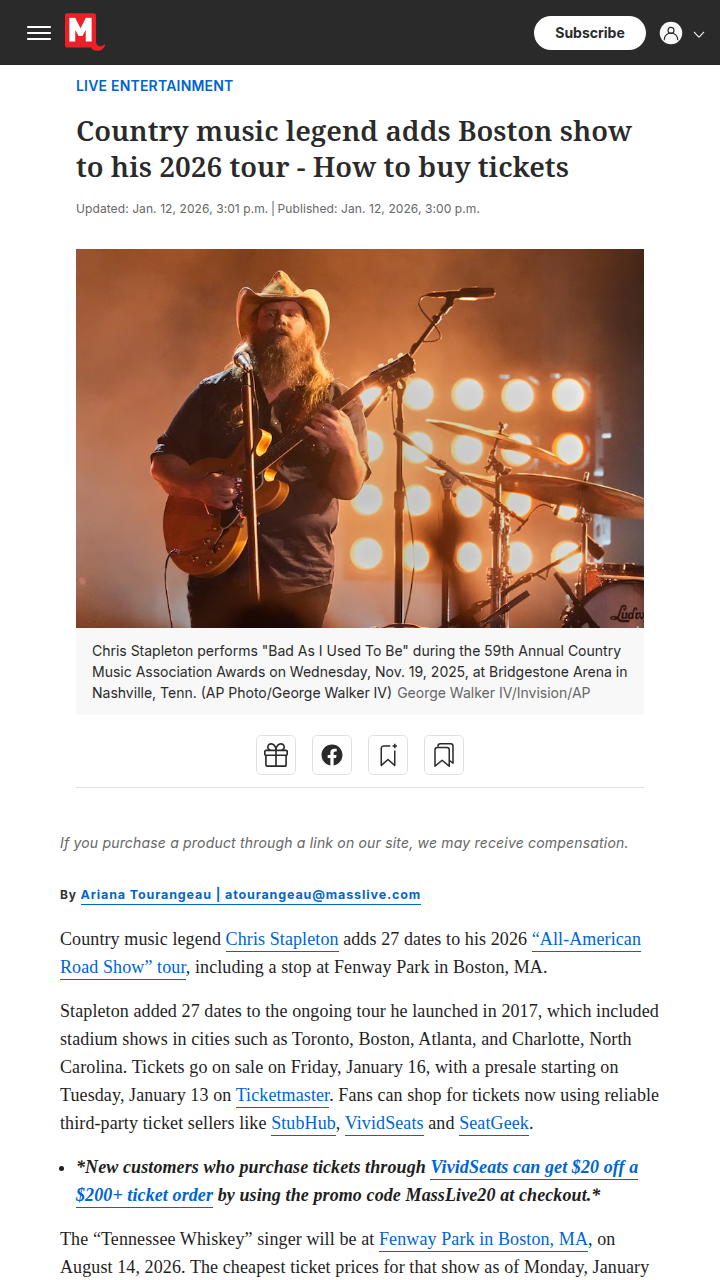Screen dimensions: 720x1280
Task: Open Fenway Park in Boston, MA link
Action: [484, 1239]
